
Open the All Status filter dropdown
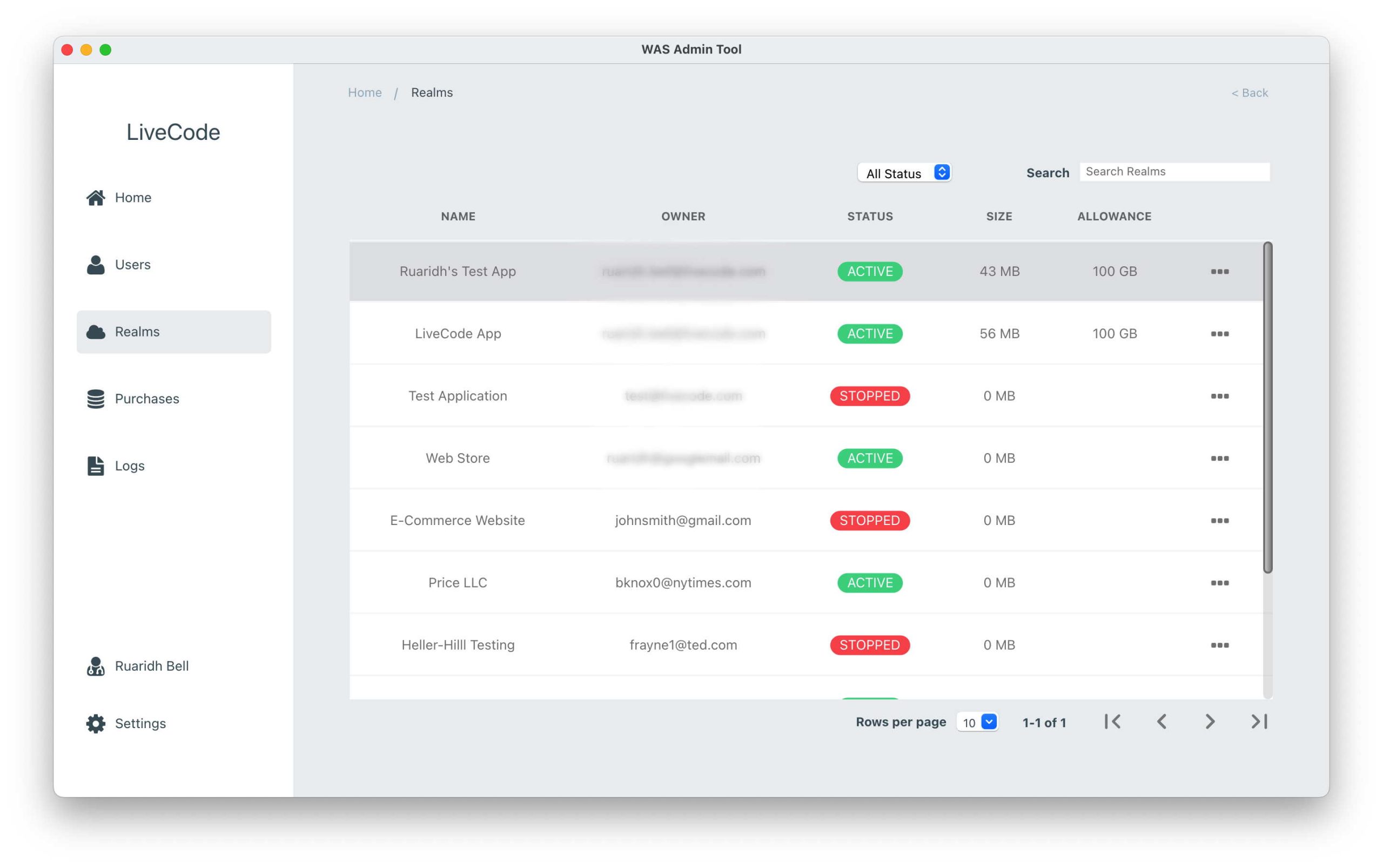(904, 173)
